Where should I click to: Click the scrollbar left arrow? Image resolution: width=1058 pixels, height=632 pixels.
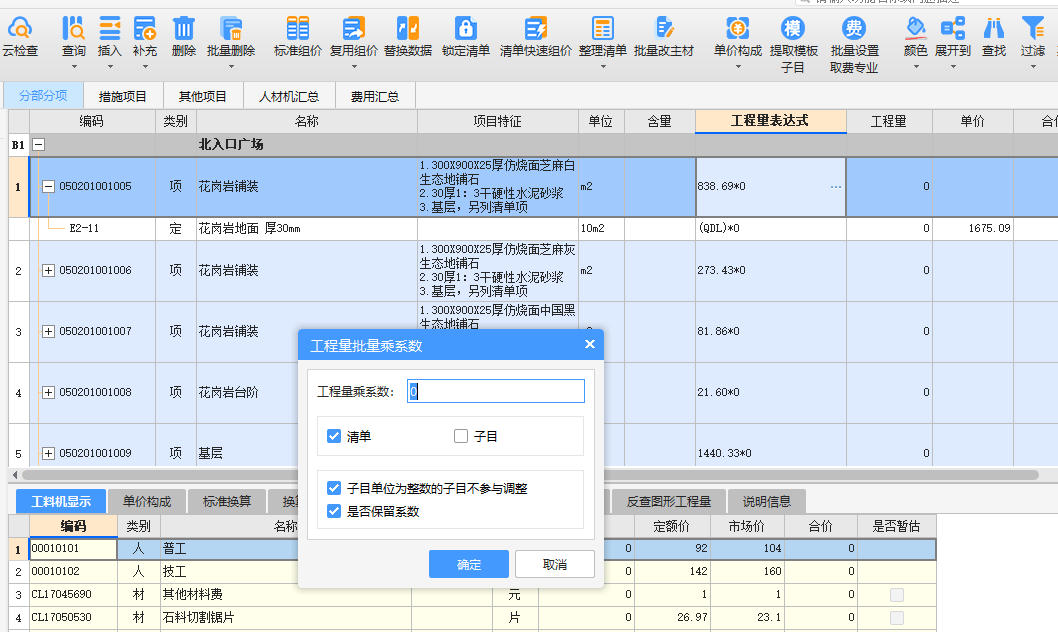(15, 475)
